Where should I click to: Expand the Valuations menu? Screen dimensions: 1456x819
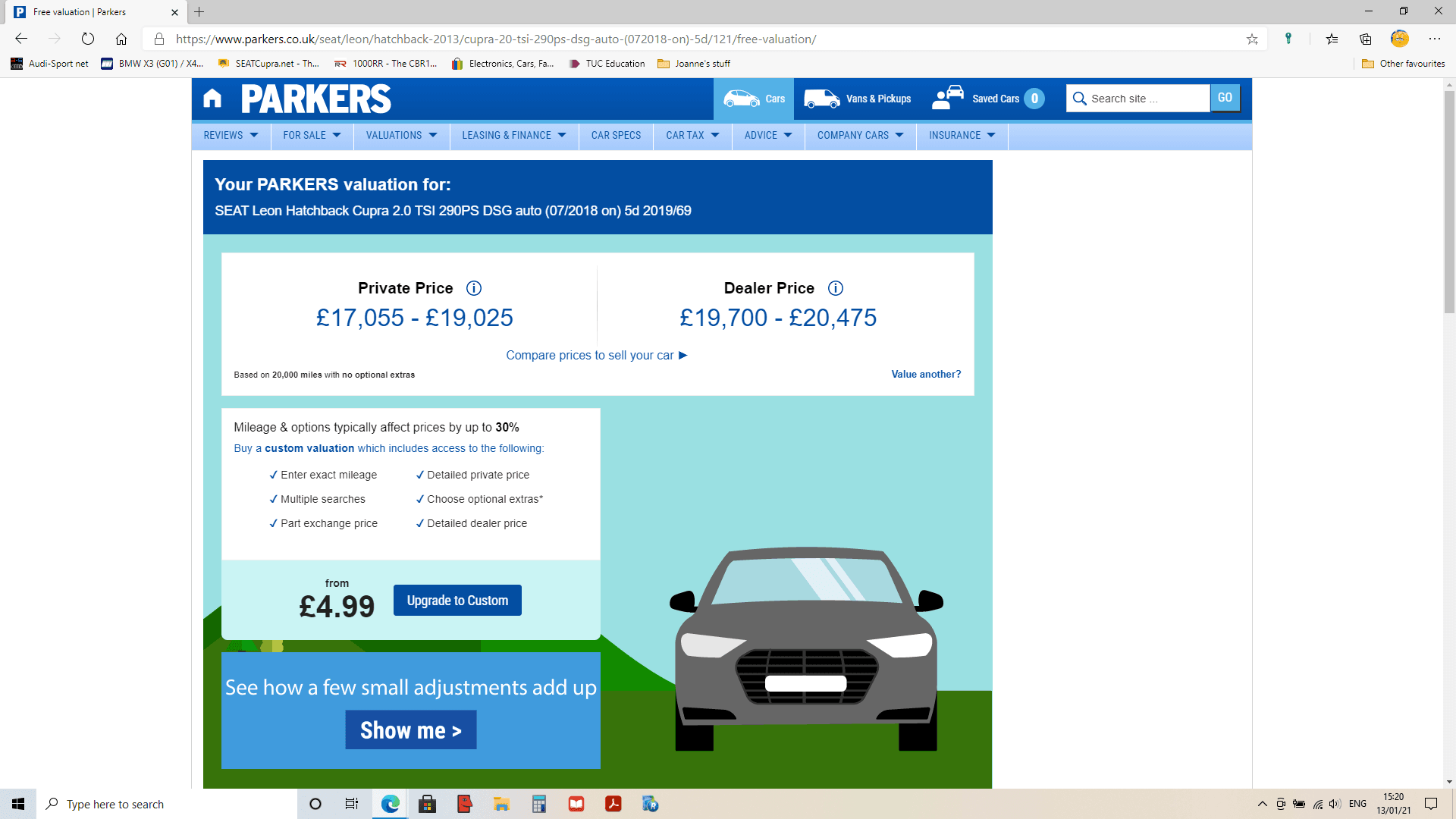coord(401,136)
